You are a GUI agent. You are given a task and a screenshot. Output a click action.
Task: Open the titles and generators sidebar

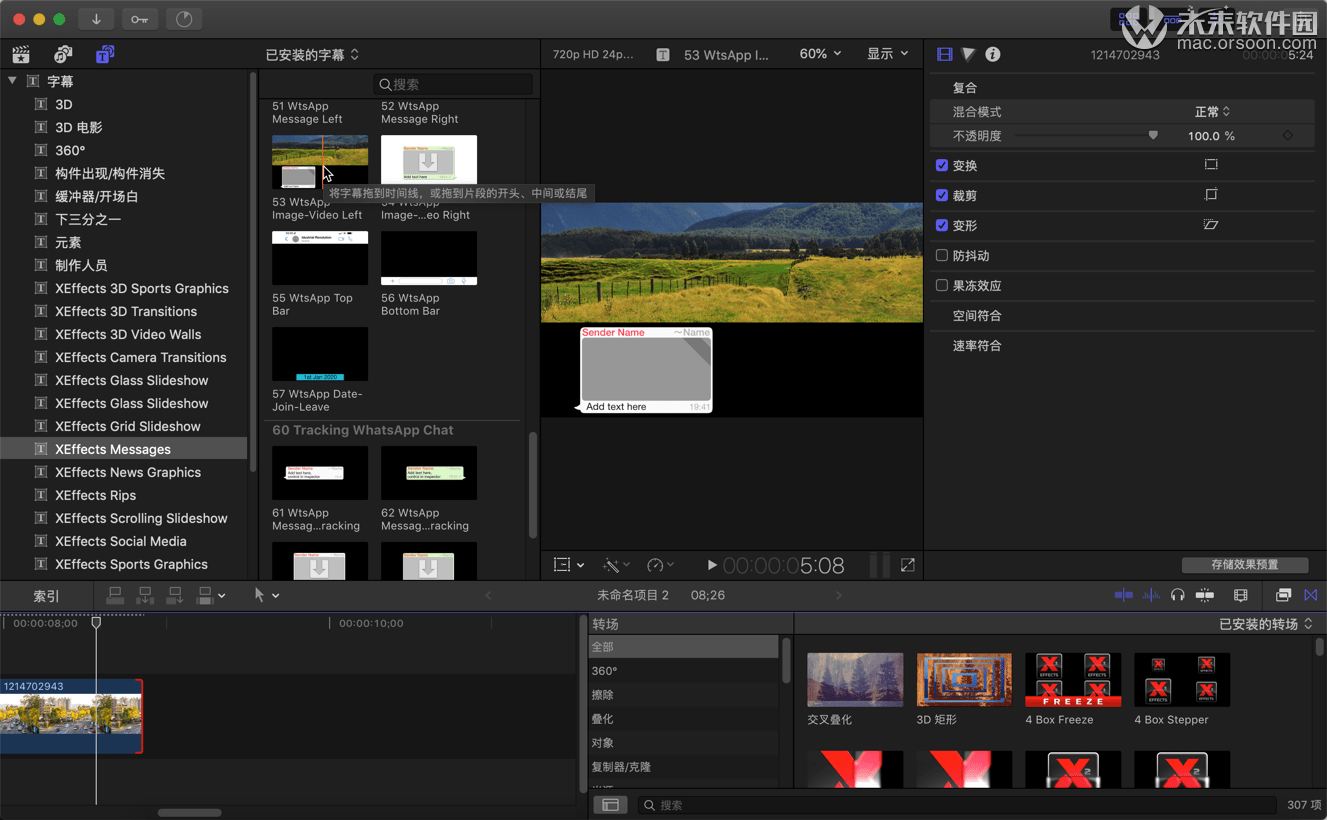(x=104, y=55)
